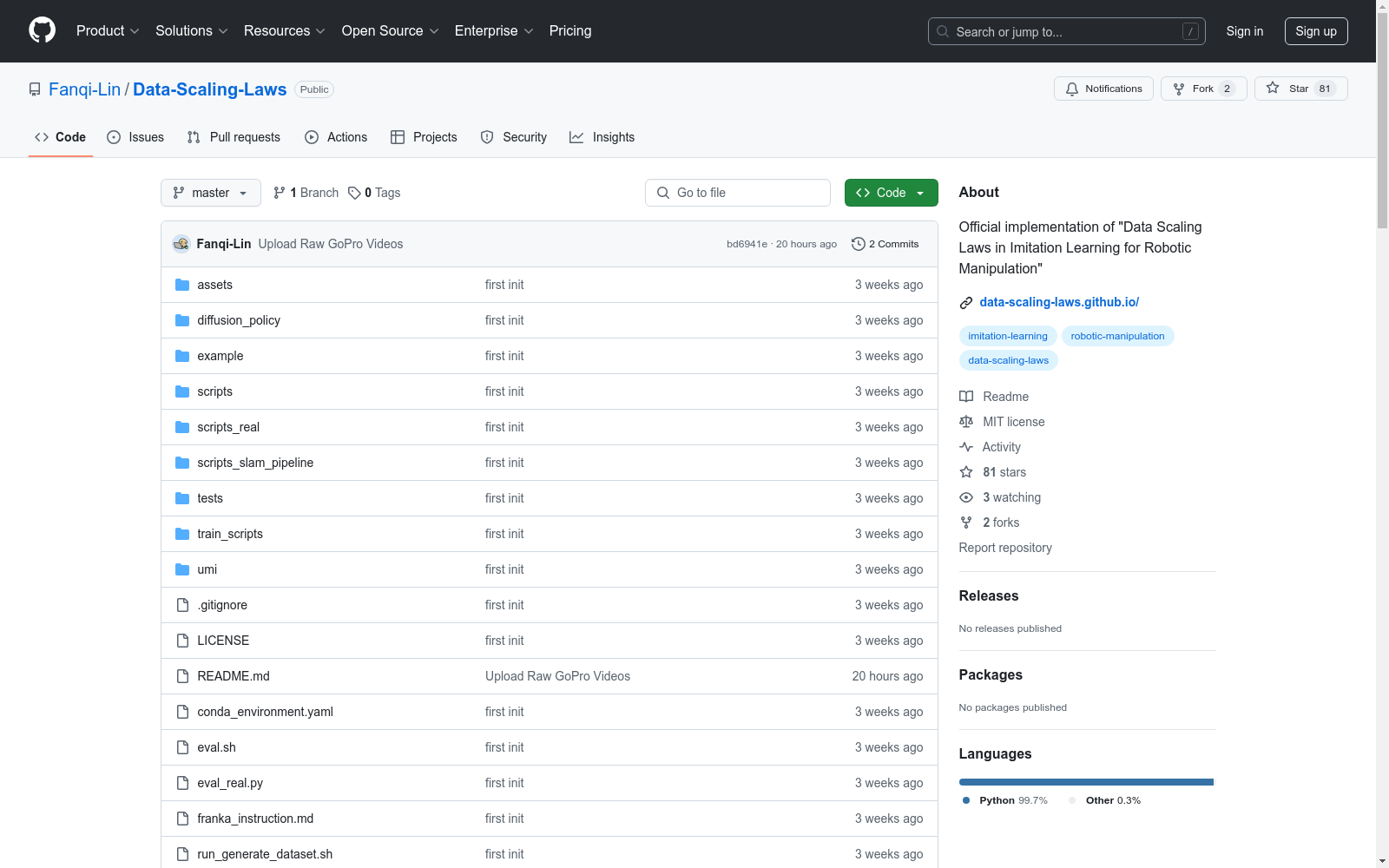1389x868 pixels.
Task: Select the imitation-learning topic tag
Action: 1007,336
